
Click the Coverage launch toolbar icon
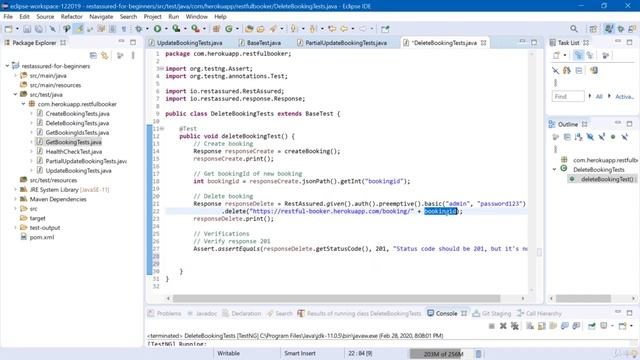pyautogui.click(x=176, y=29)
